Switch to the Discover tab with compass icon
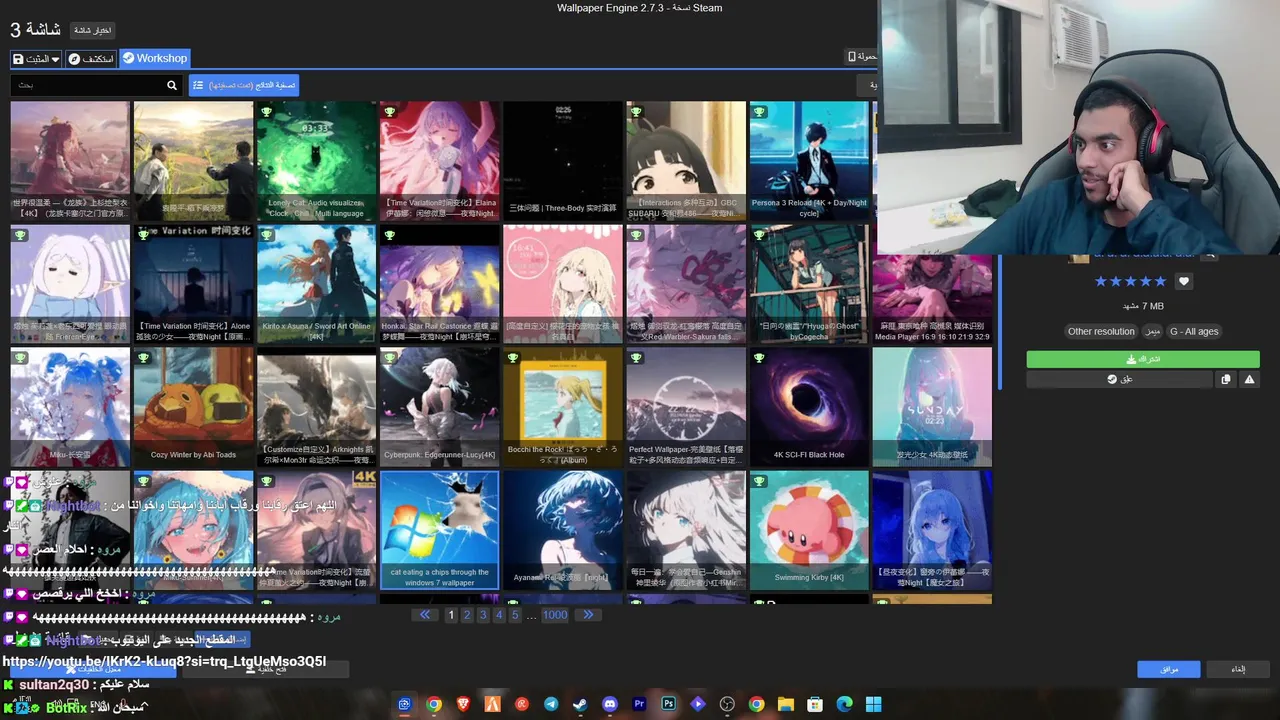 point(91,59)
